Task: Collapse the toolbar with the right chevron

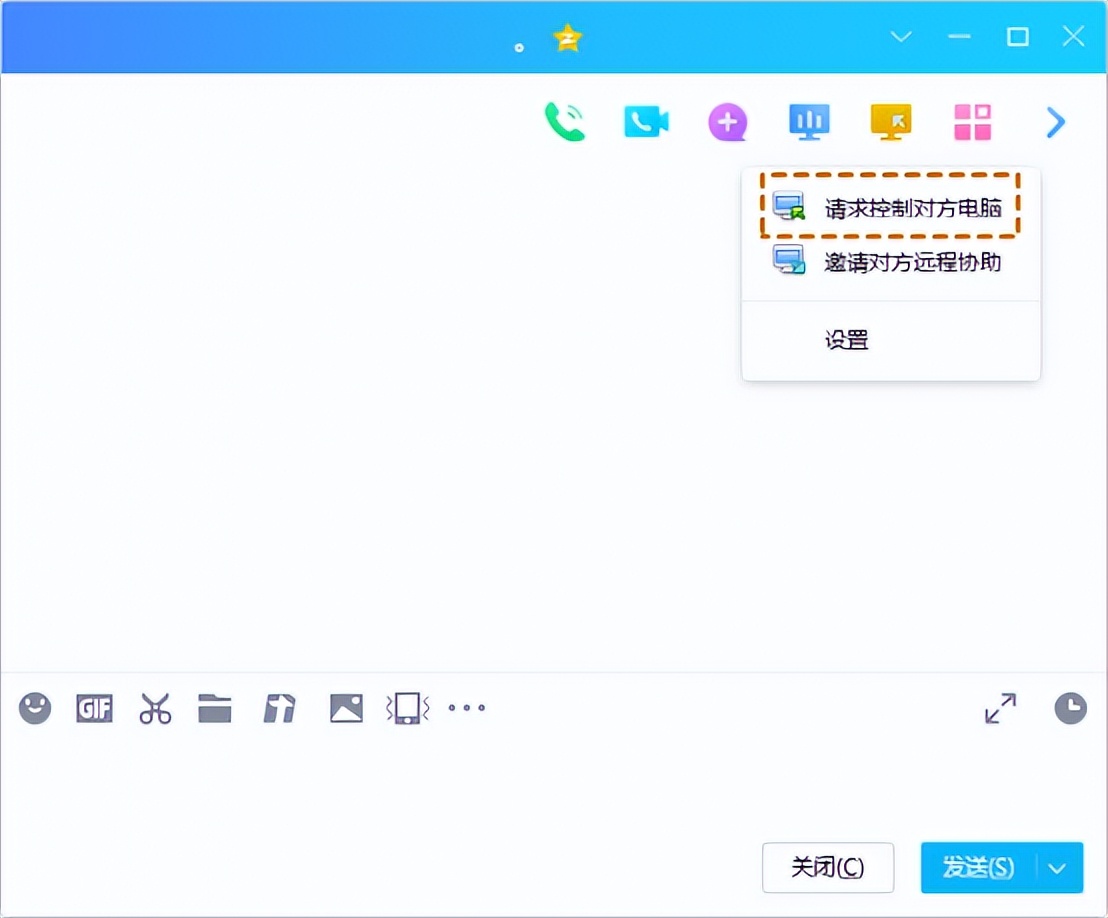Action: 1055,122
